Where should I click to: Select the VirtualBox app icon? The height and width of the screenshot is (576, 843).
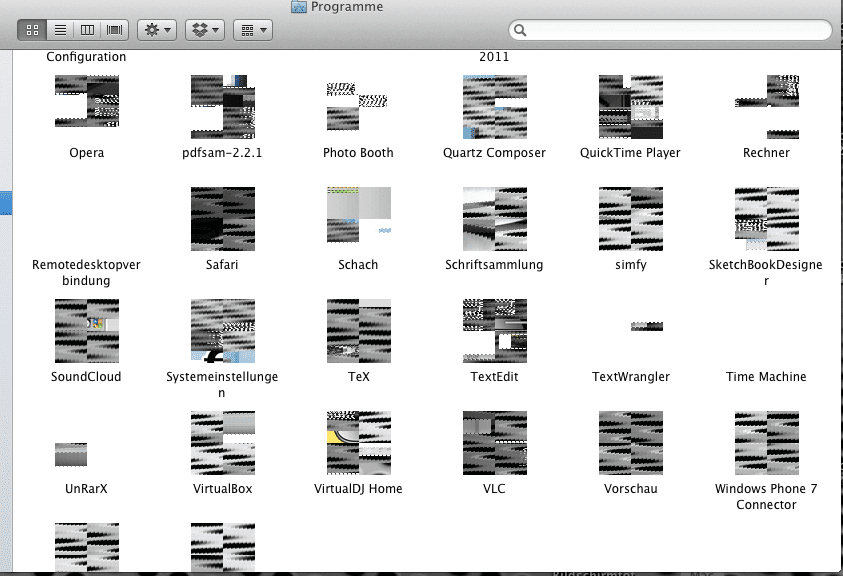pos(223,443)
